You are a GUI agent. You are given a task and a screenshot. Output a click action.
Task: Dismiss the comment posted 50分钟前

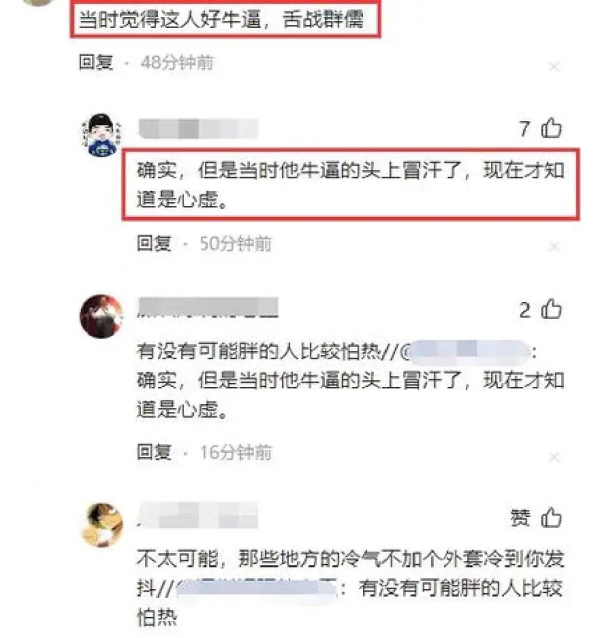coord(554,247)
